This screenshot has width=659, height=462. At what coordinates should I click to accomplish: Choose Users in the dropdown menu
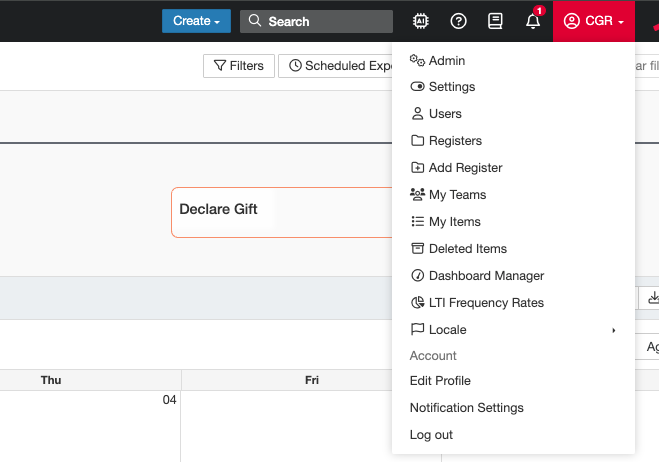point(513,114)
